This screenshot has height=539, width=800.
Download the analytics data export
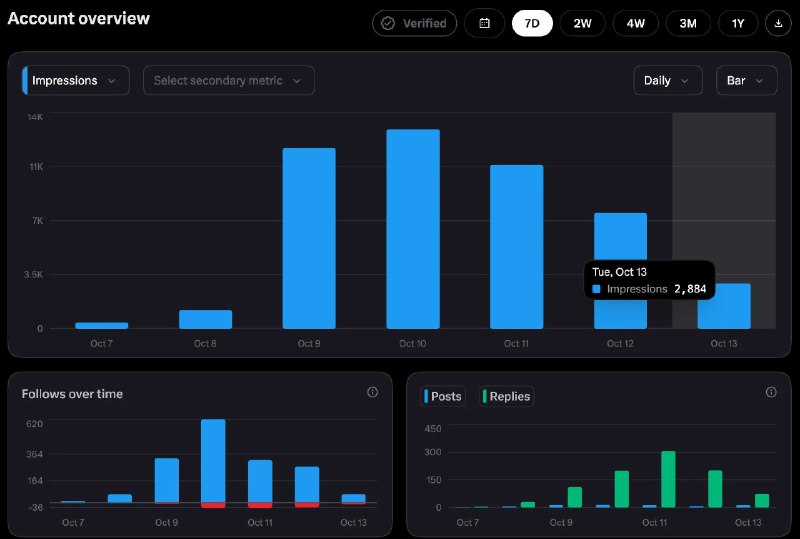click(x=778, y=23)
